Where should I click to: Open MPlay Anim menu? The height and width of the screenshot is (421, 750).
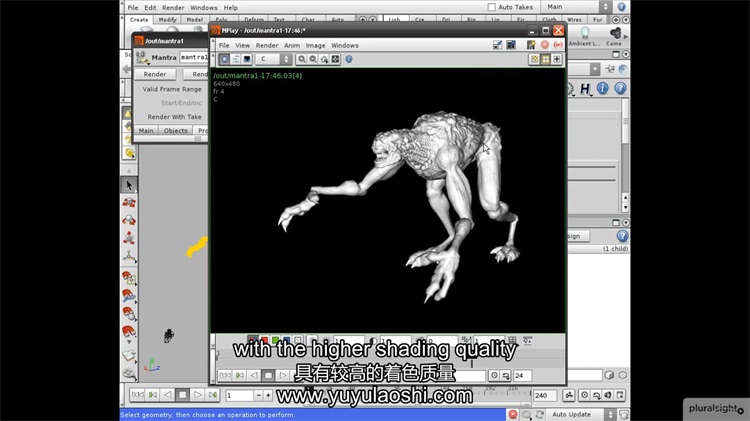tap(292, 45)
